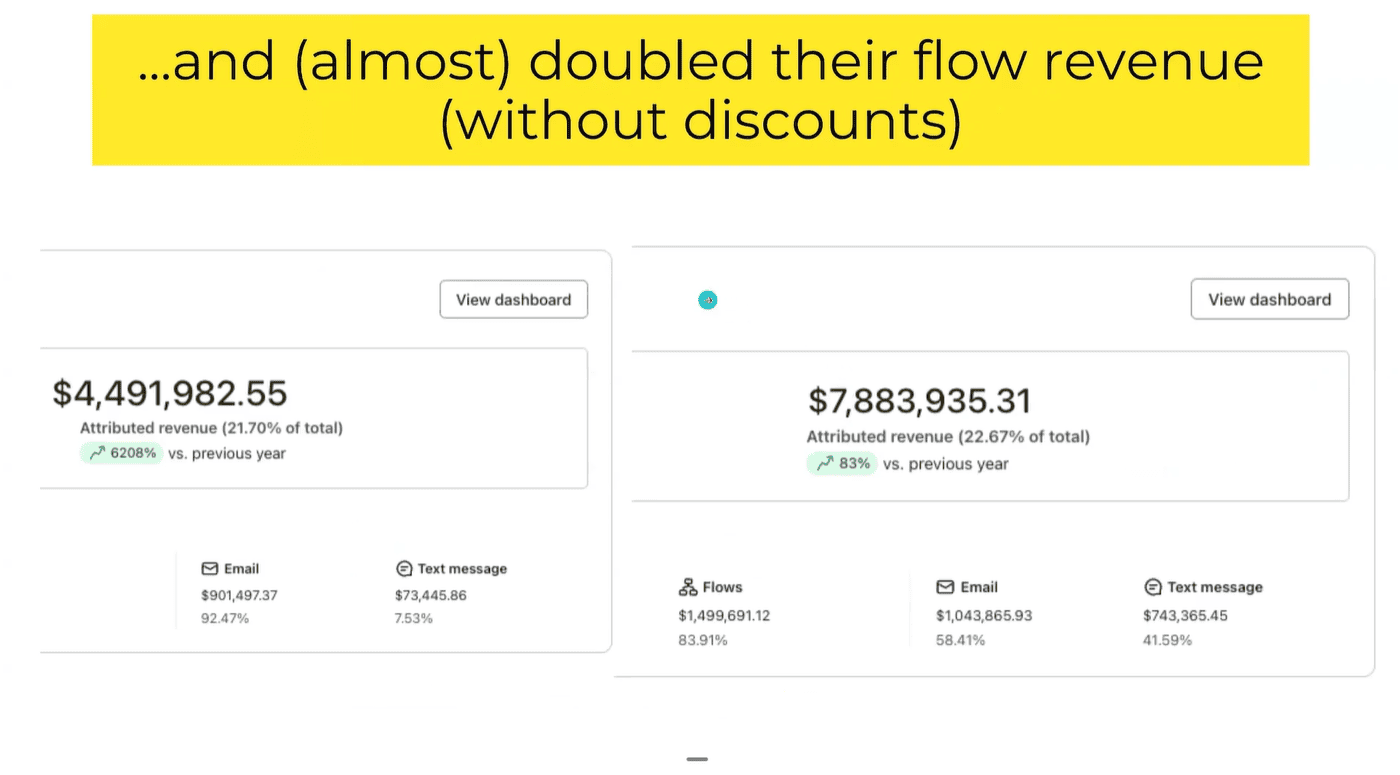Click the Email envelope icon above $1,043,865.93
Viewport: 1400px width, 775px height.
(945, 587)
